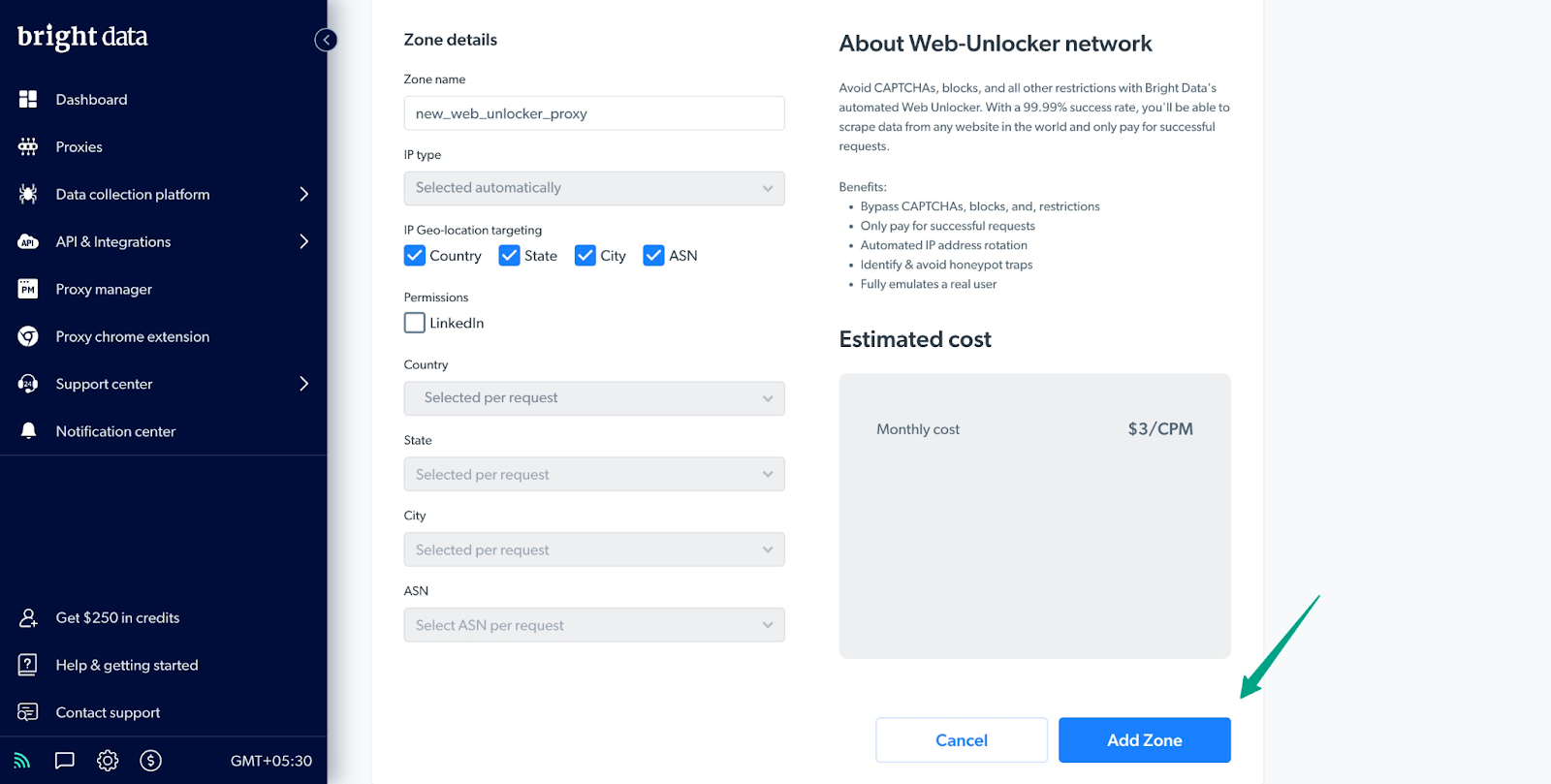Uncheck the ASN targeting checkbox
1551x784 pixels.
[654, 256]
